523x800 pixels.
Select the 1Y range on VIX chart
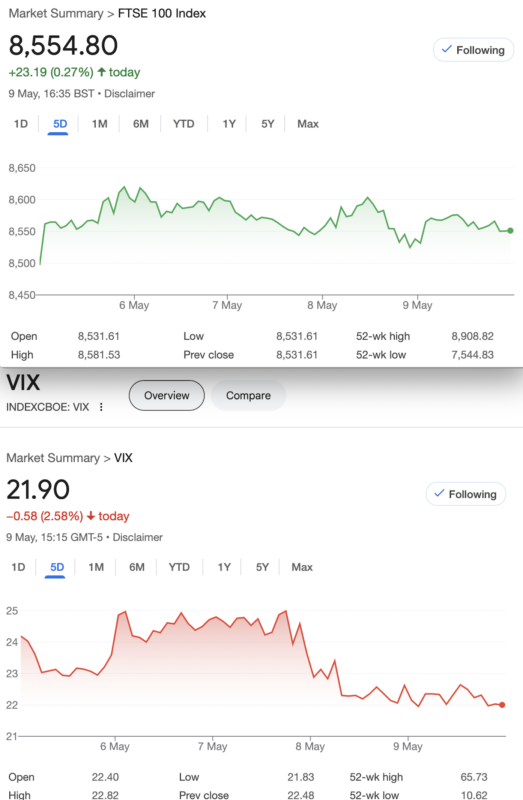coord(224,567)
